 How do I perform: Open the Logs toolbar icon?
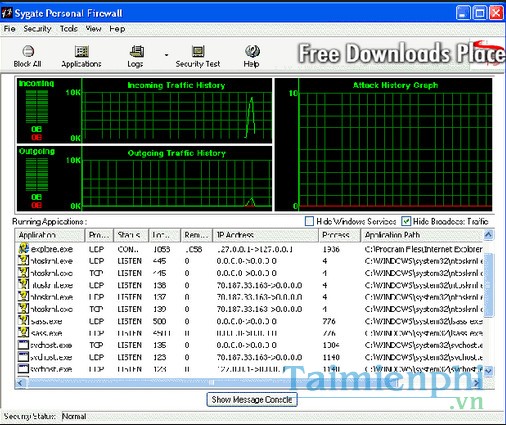point(135,56)
